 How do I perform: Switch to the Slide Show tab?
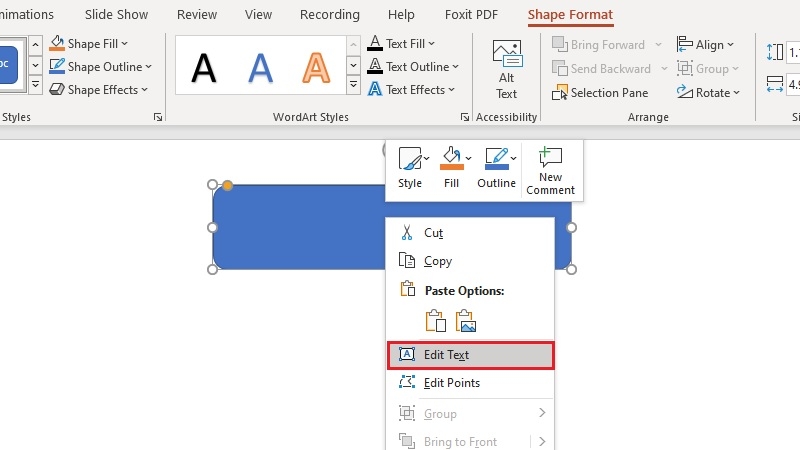coord(116,15)
